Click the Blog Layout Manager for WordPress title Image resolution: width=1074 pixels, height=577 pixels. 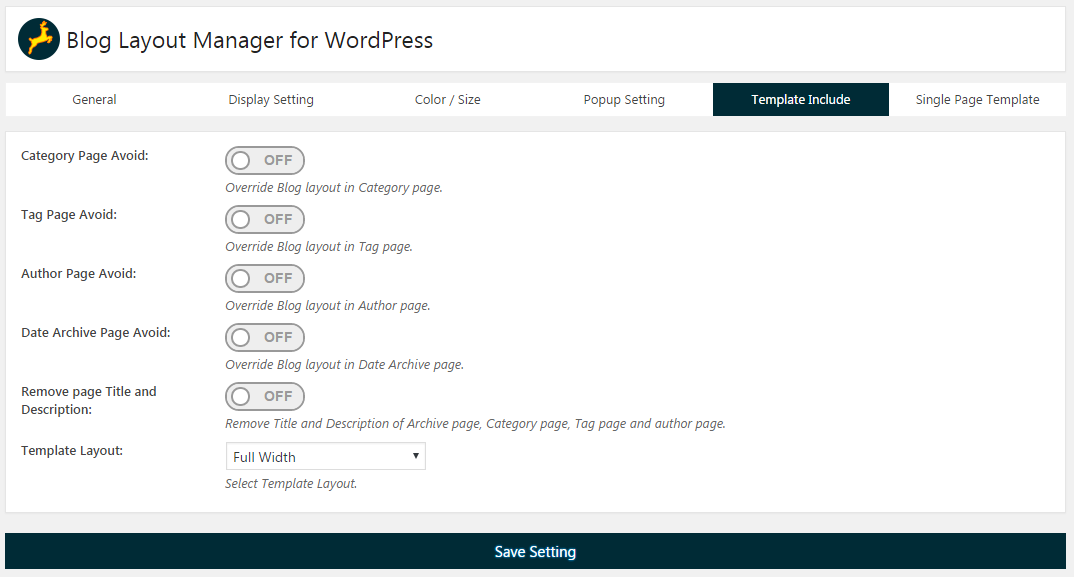[x=249, y=40]
